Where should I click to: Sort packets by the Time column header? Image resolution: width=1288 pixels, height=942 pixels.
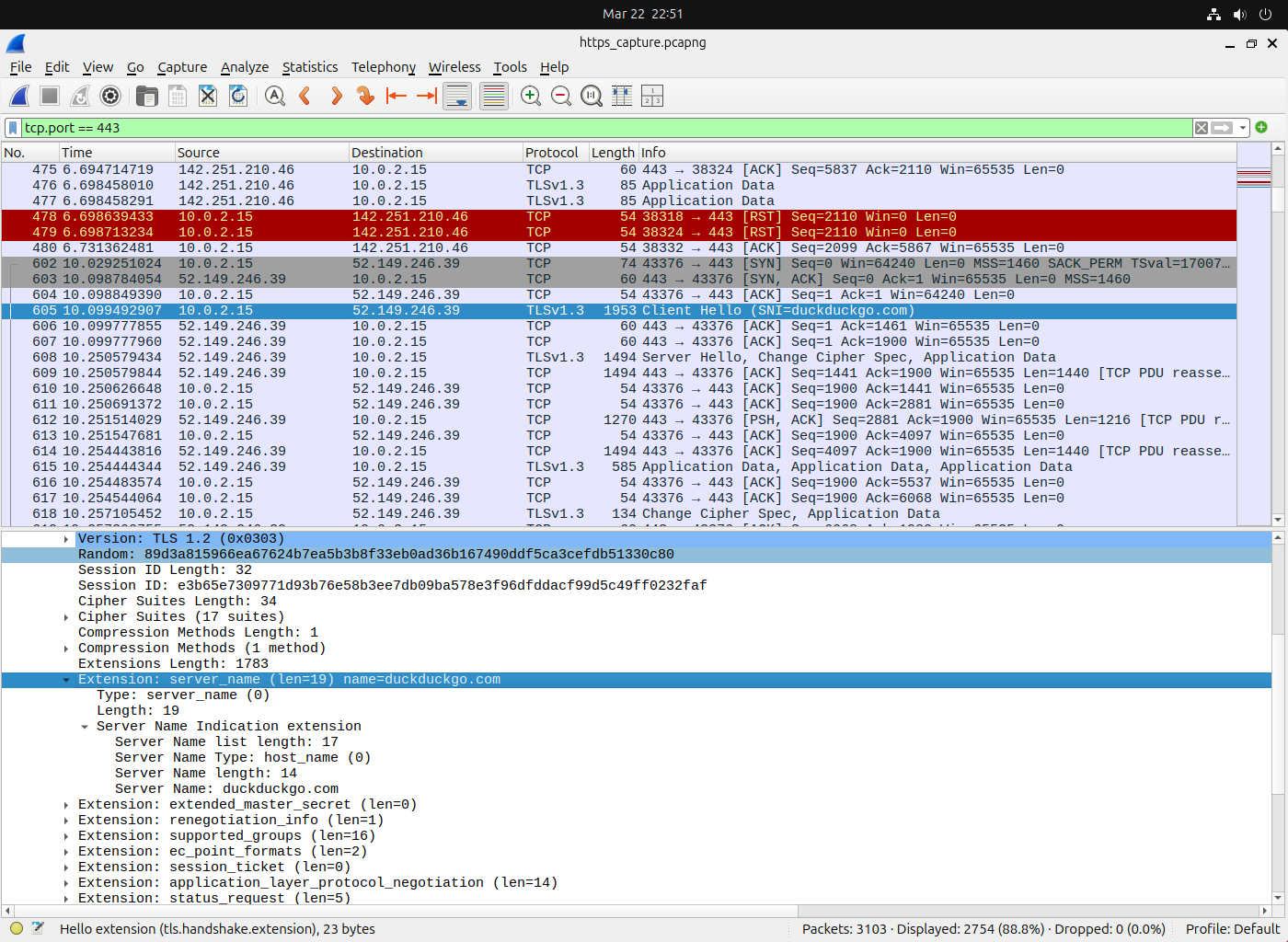117,153
